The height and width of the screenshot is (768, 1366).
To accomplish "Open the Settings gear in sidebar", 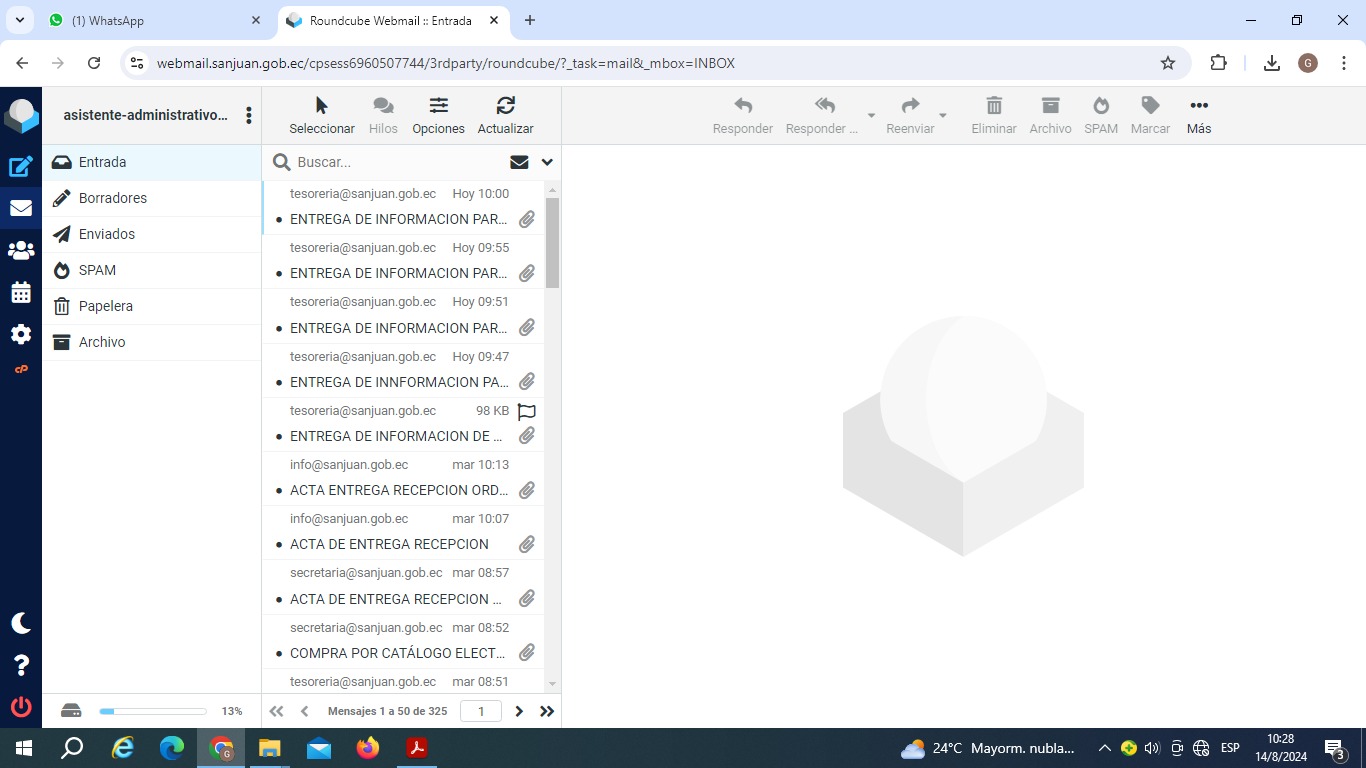I will 21,335.
